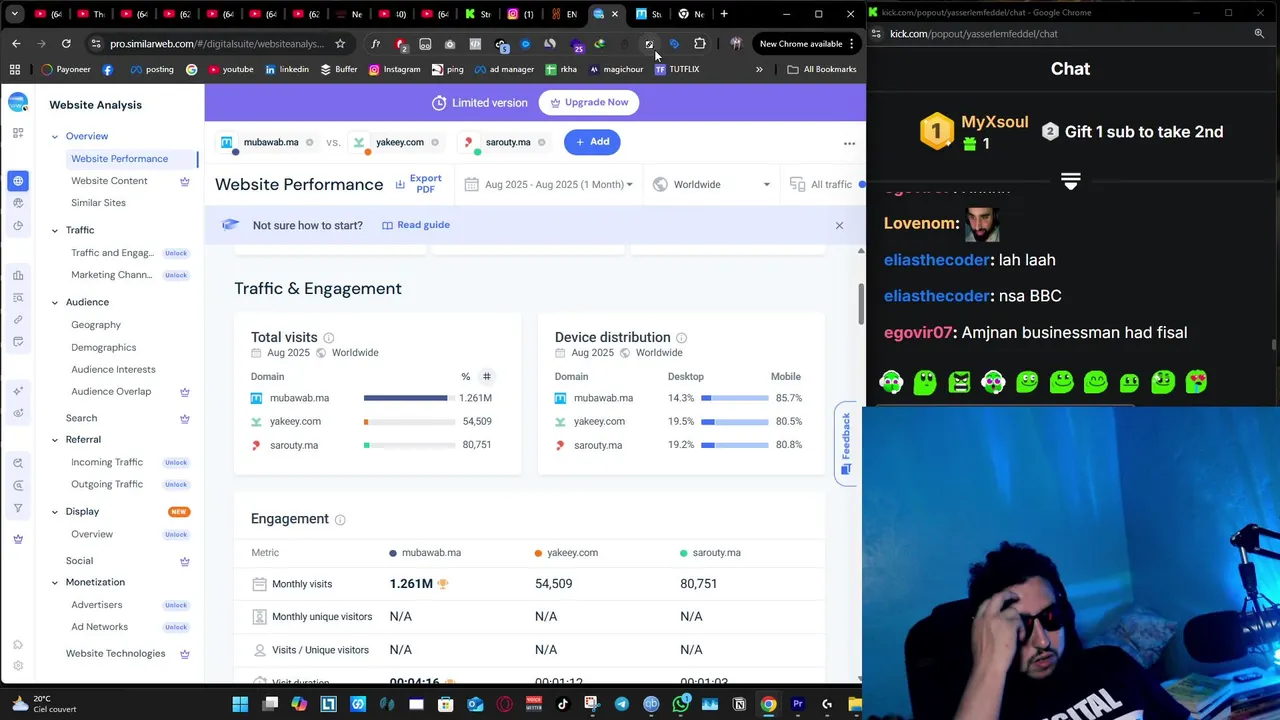Open Demographics in sidebar
This screenshot has width=1280, height=720.
click(103, 348)
